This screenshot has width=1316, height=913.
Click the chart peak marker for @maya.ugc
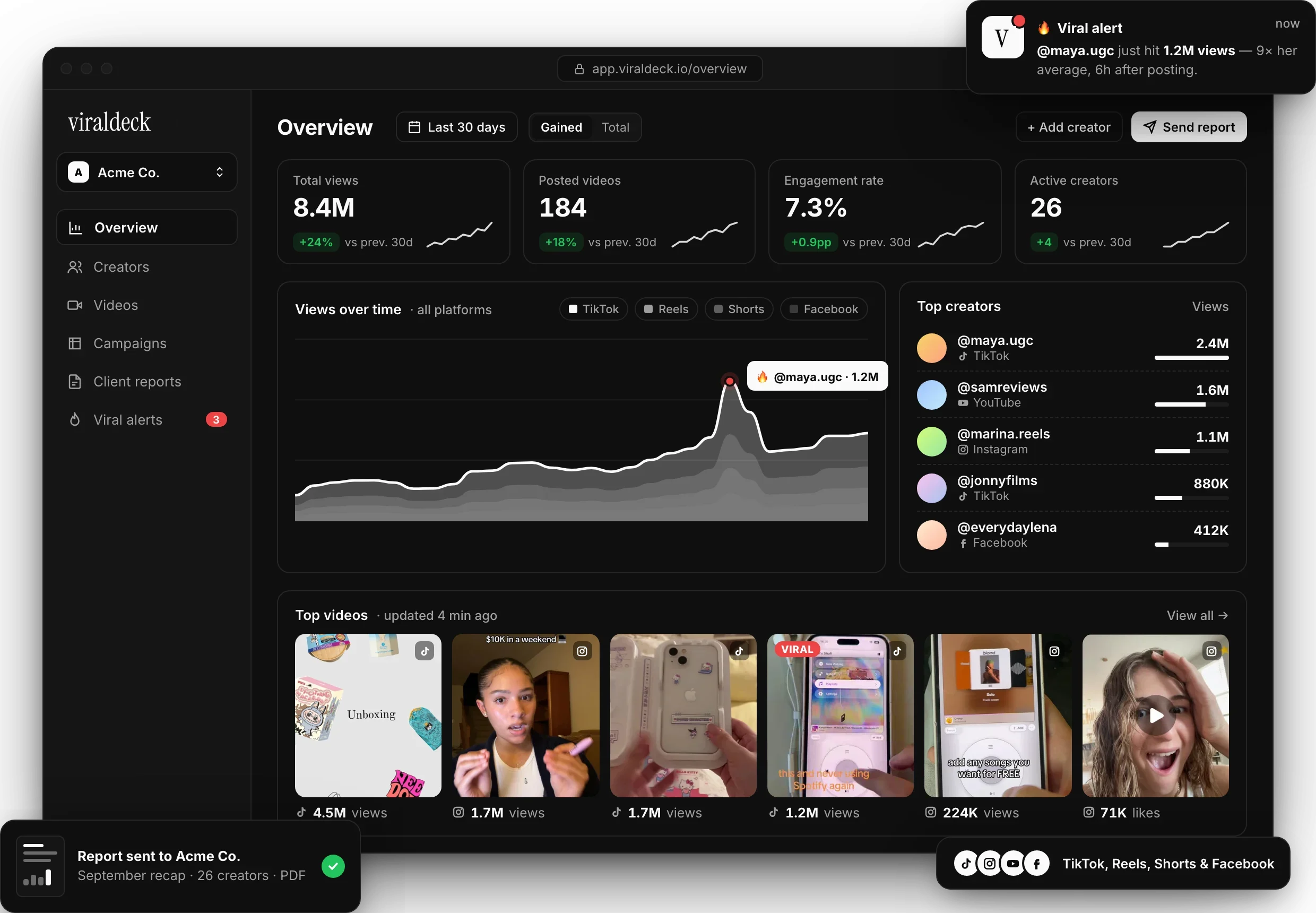[730, 381]
